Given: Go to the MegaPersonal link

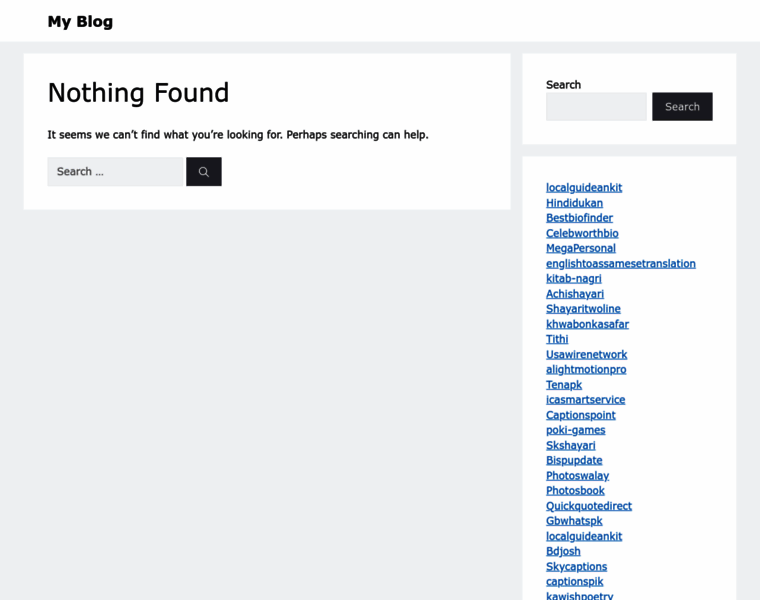Looking at the screenshot, I should tap(580, 248).
